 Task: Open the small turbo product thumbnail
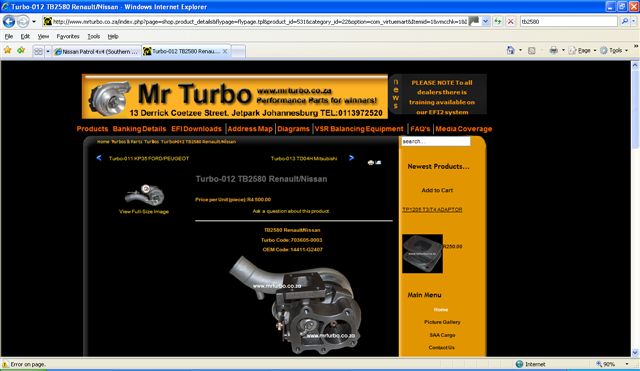pos(144,195)
